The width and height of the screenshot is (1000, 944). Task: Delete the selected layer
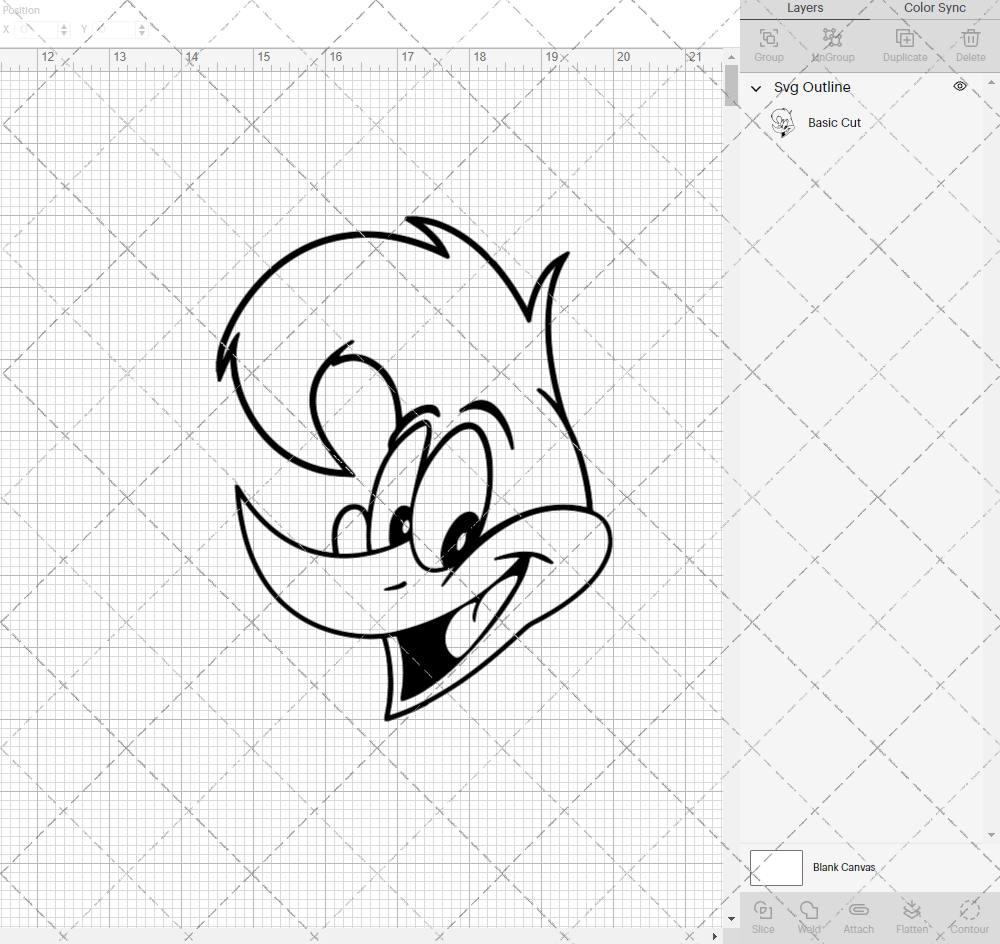click(x=970, y=44)
